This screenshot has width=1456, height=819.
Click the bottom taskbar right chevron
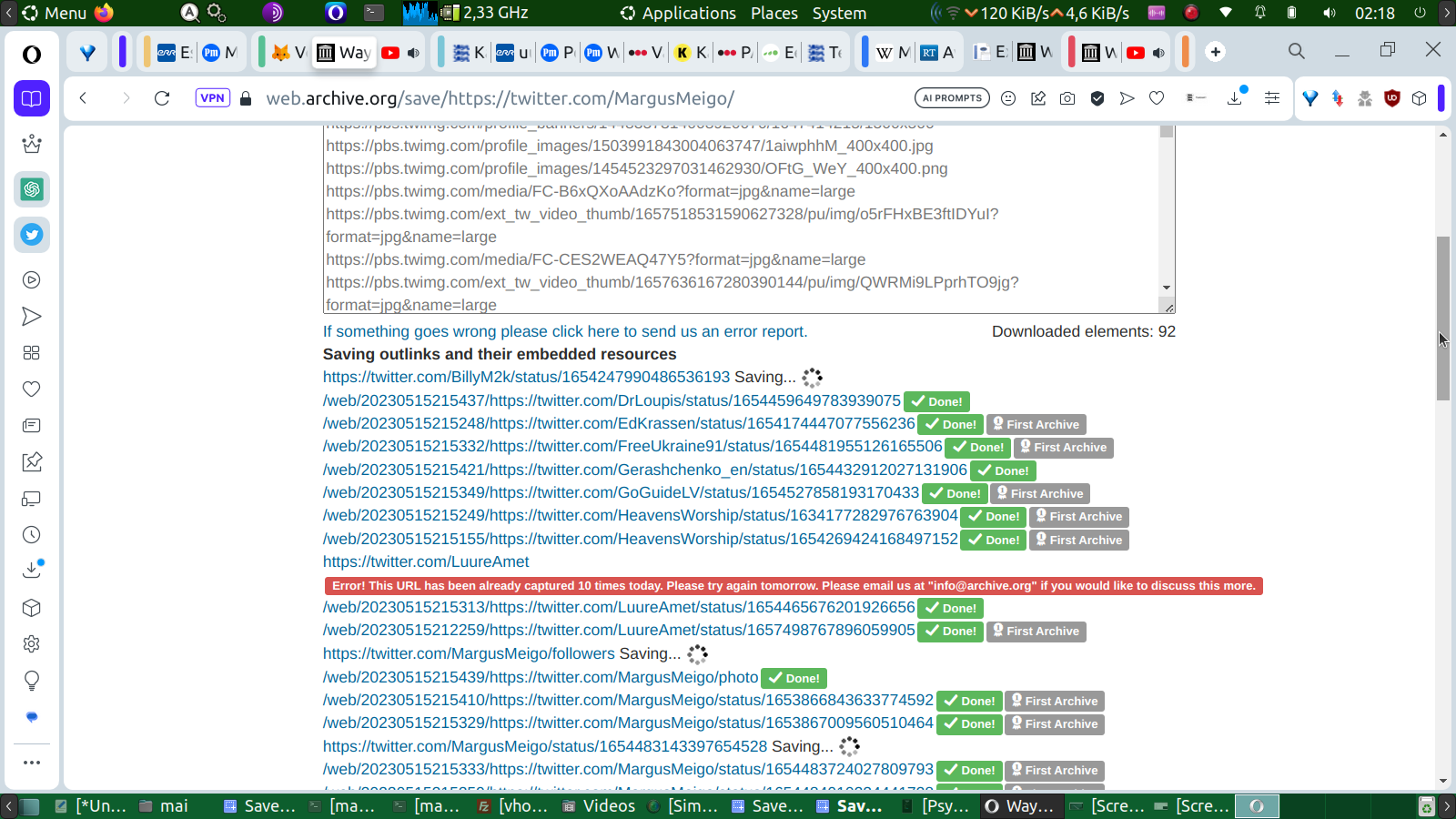[1447, 806]
